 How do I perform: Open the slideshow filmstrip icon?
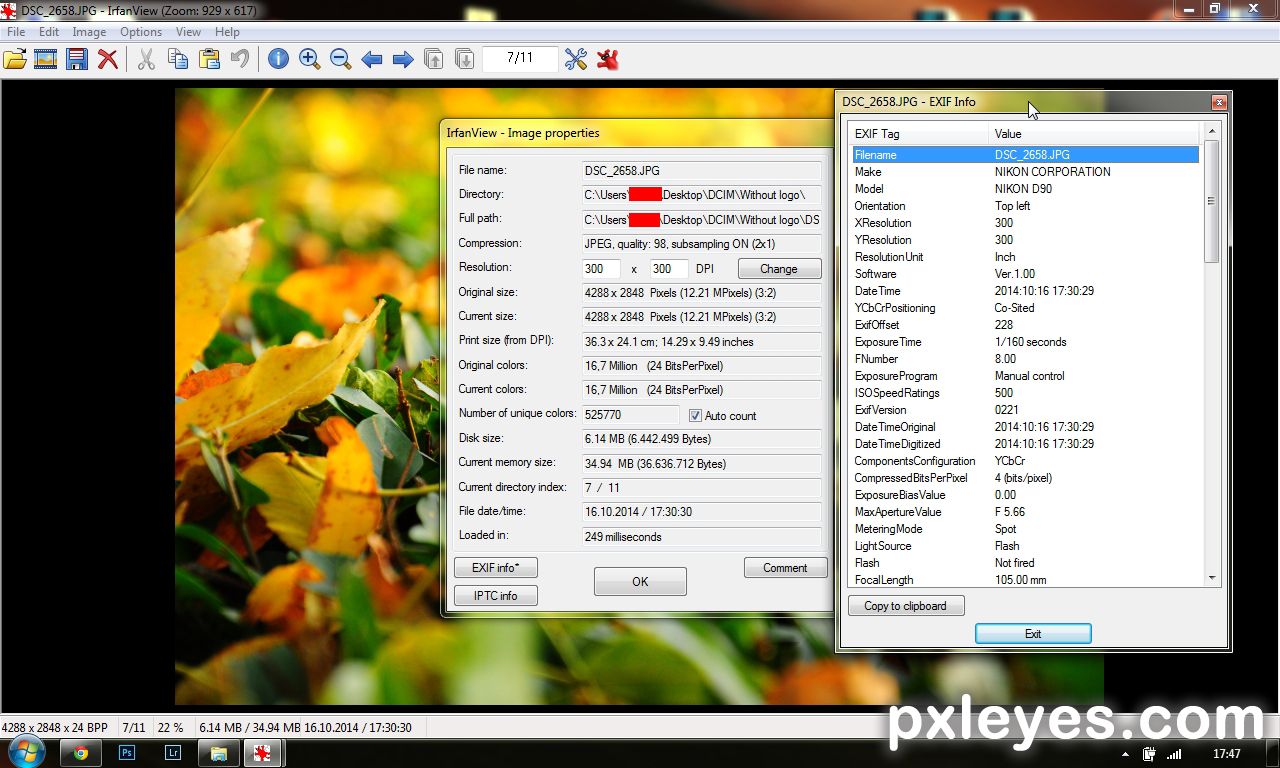point(45,59)
